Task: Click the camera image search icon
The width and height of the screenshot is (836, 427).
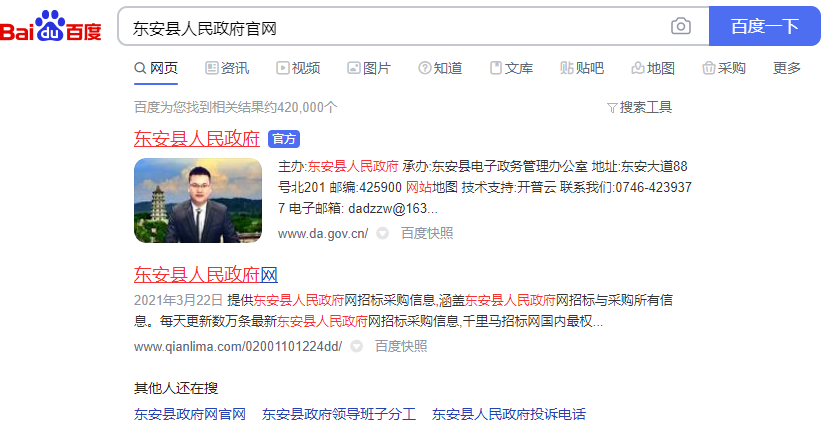Action: (680, 26)
